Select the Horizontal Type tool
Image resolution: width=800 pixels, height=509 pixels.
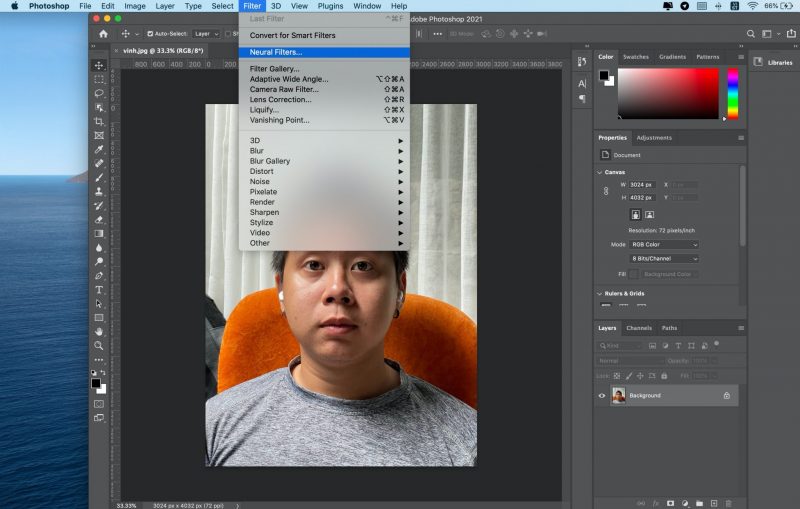[99, 290]
